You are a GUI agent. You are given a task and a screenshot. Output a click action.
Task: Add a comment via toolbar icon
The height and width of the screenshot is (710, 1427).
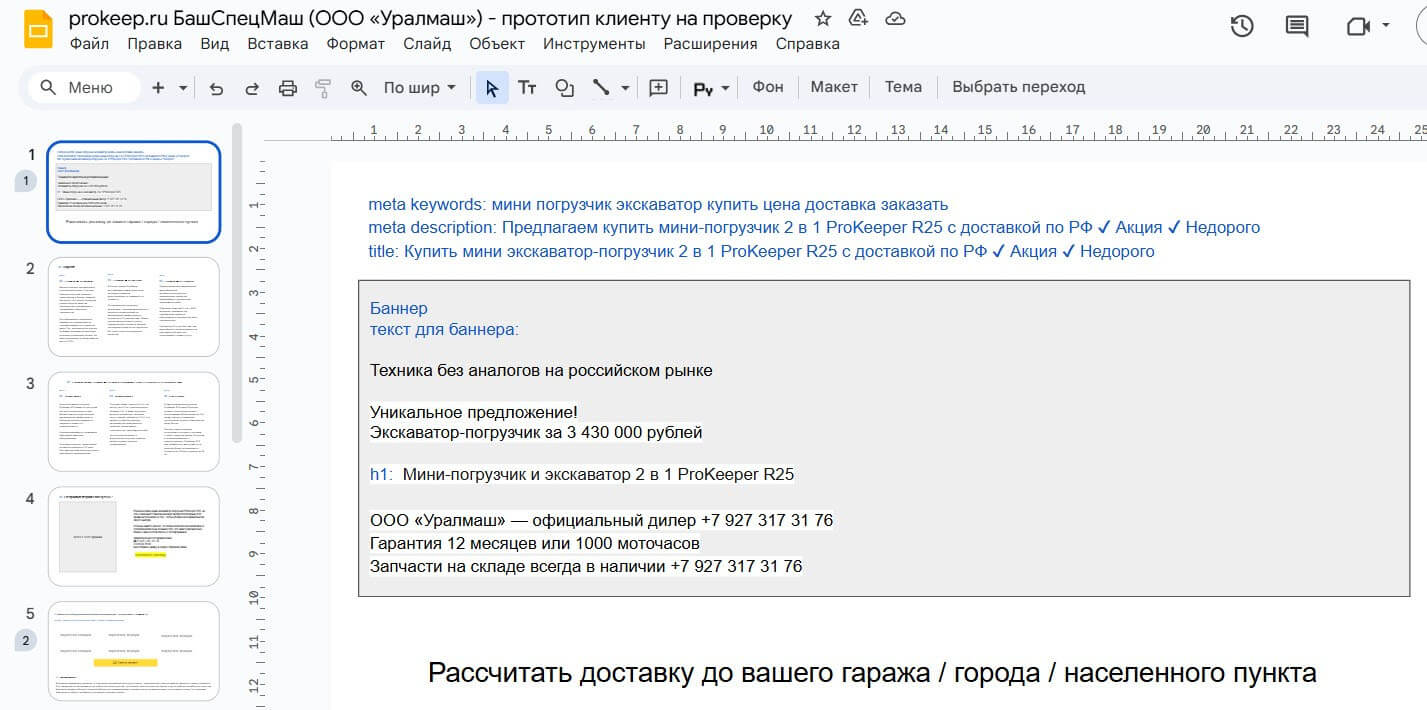[x=658, y=88]
